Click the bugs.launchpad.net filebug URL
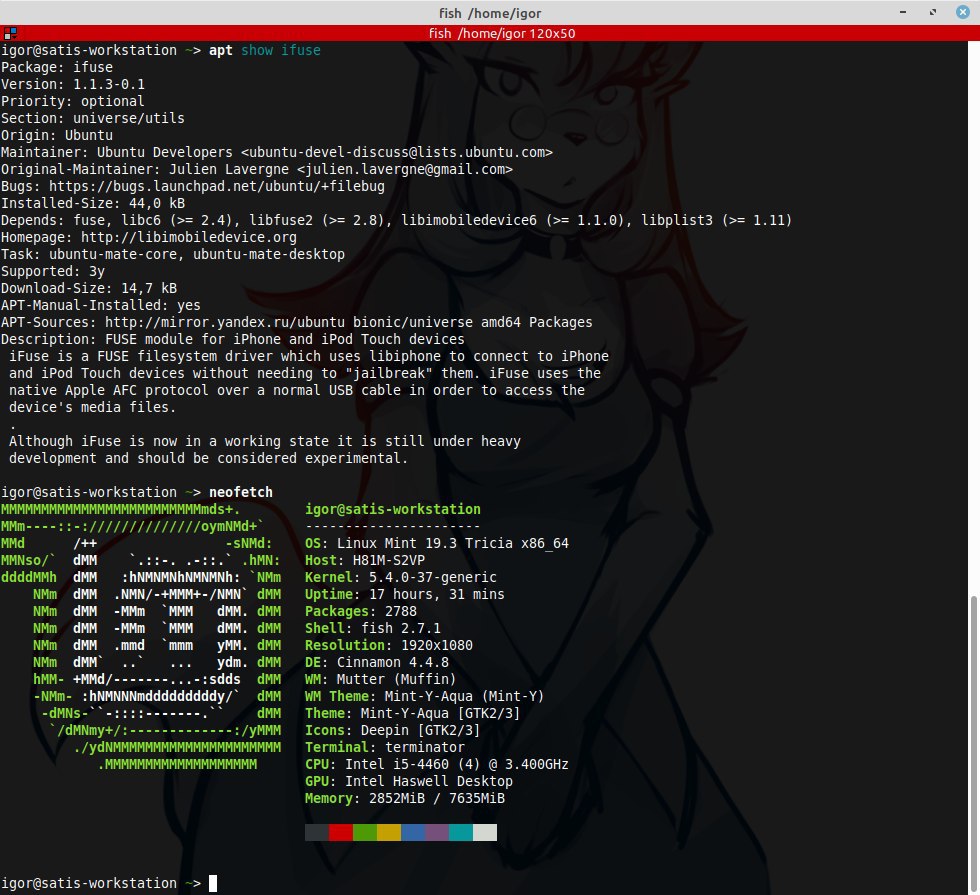This screenshot has height=895, width=980. [217, 186]
